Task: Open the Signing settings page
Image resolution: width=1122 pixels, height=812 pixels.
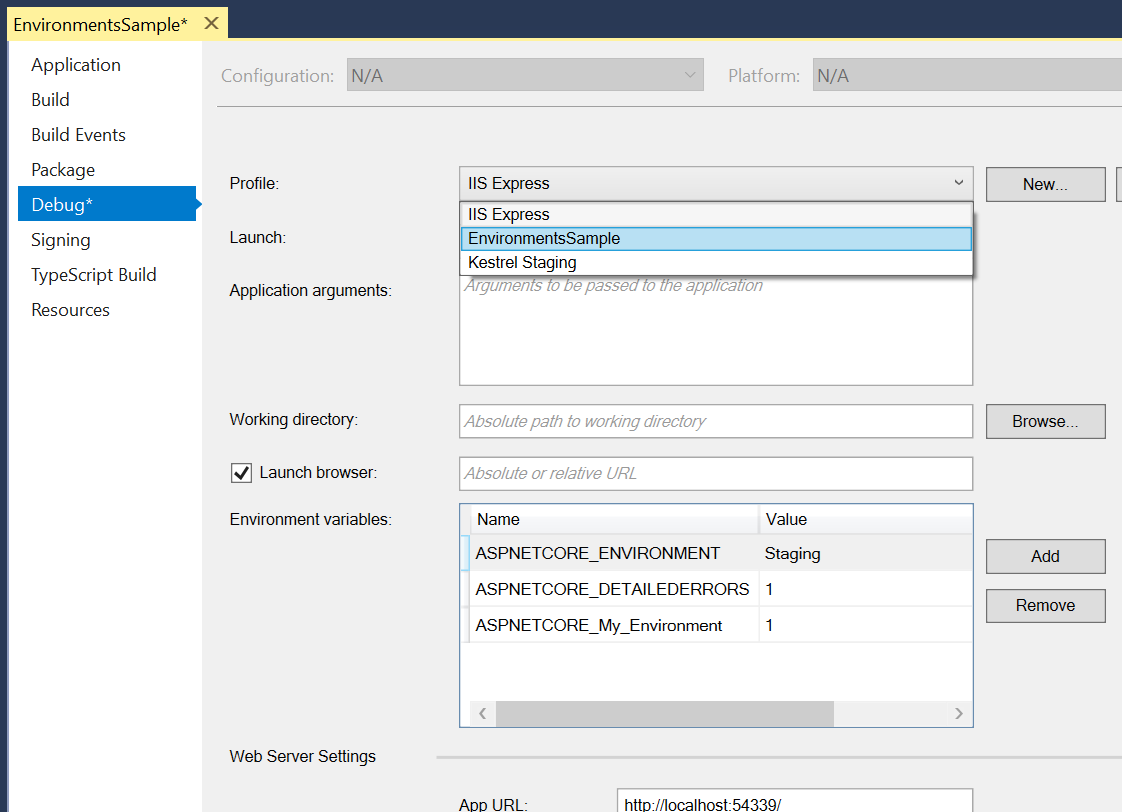Action: coord(61,240)
